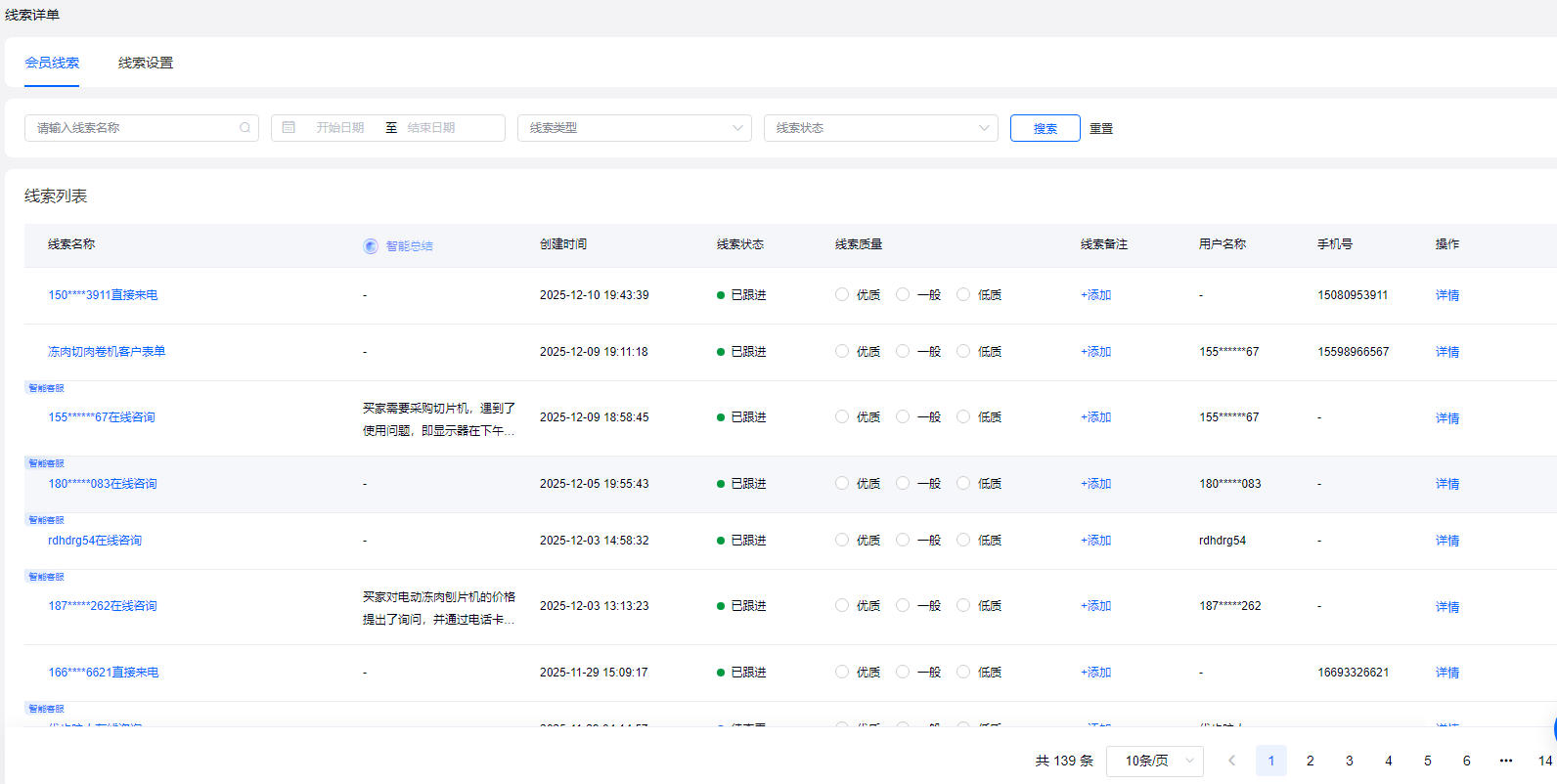Click the 搜索 button
Screen dimensions: 1557x784
(x=1045, y=128)
